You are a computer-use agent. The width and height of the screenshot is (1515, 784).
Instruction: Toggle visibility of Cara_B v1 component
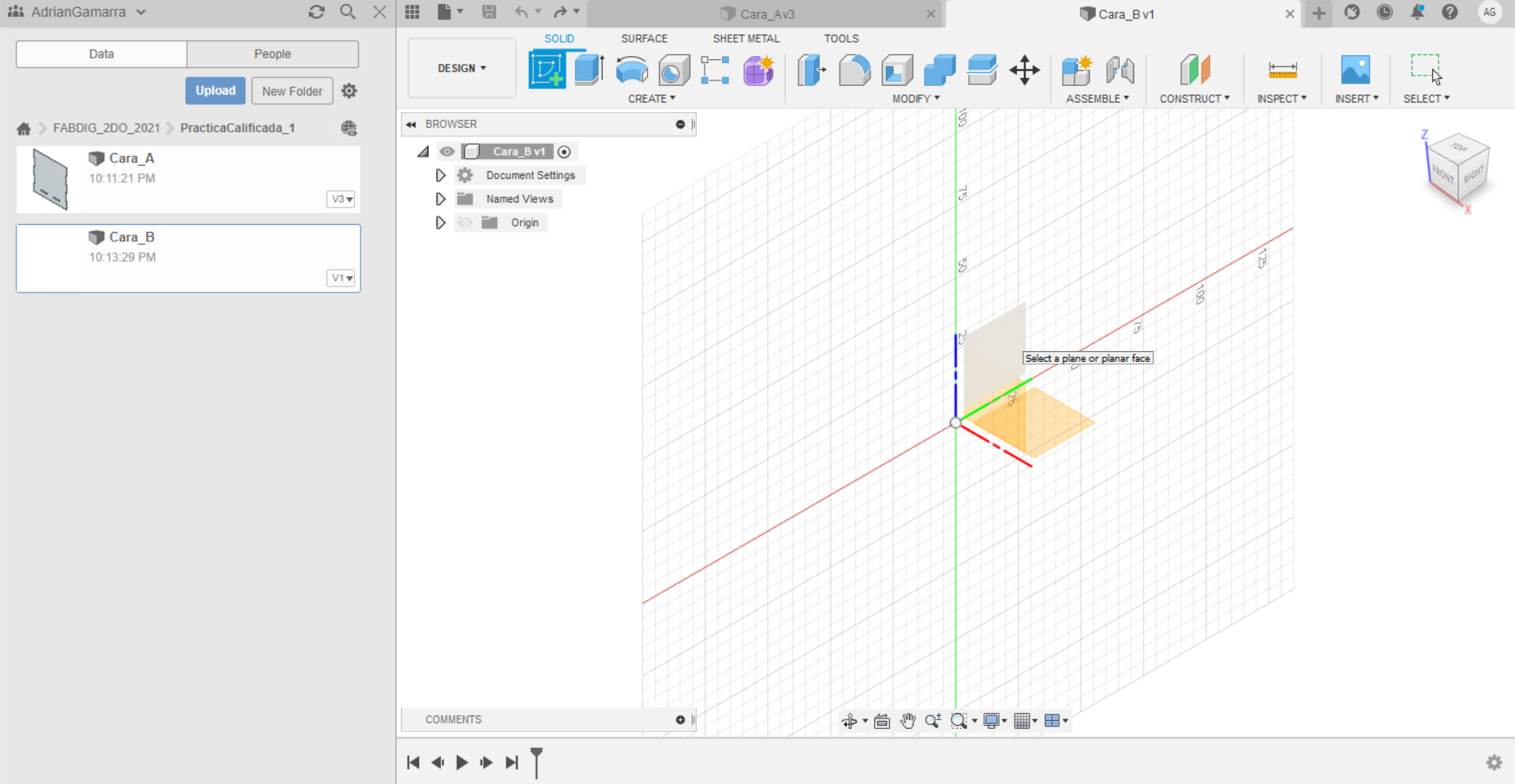click(x=447, y=151)
